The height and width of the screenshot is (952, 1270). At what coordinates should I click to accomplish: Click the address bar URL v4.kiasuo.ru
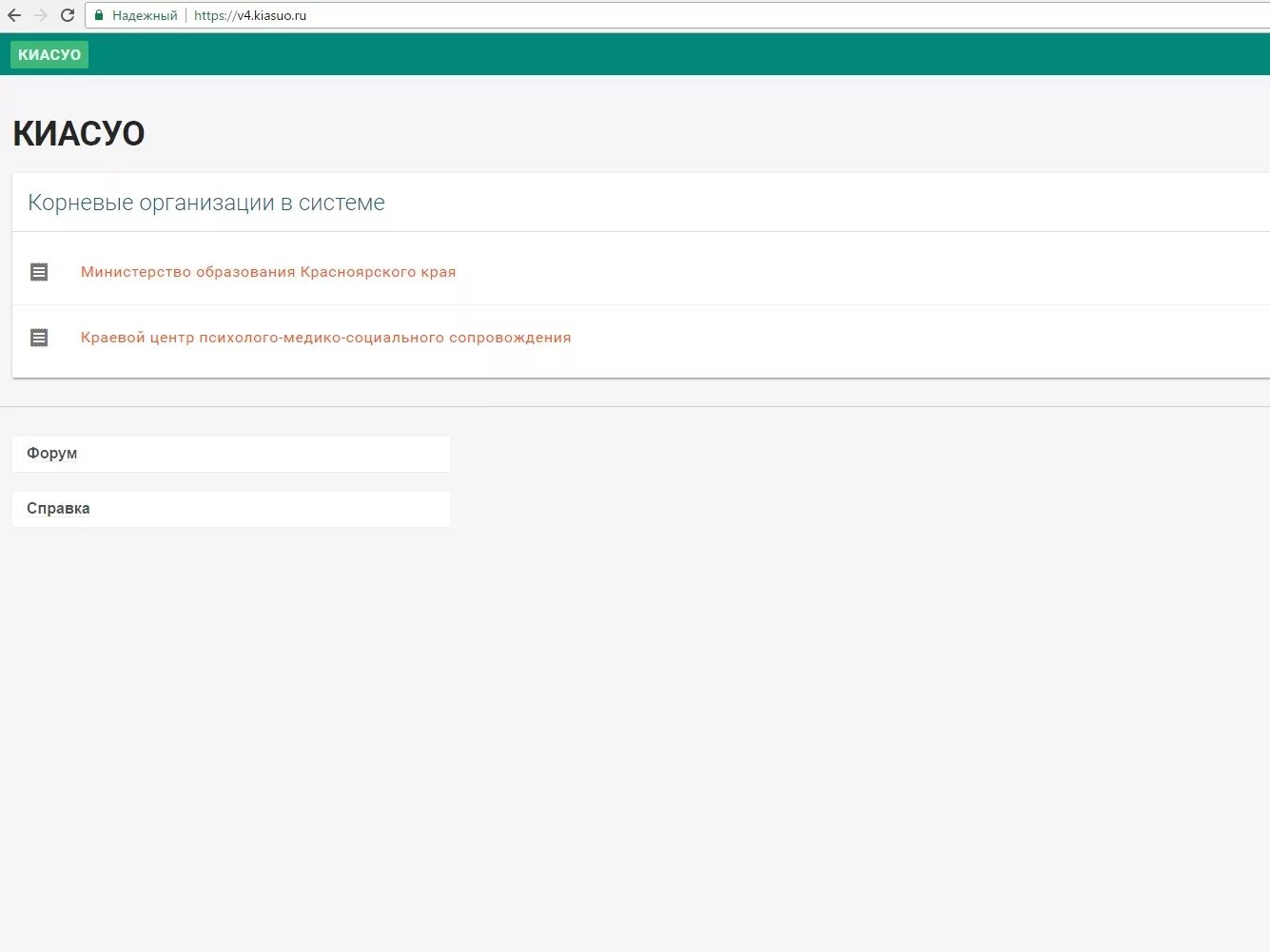coord(250,15)
